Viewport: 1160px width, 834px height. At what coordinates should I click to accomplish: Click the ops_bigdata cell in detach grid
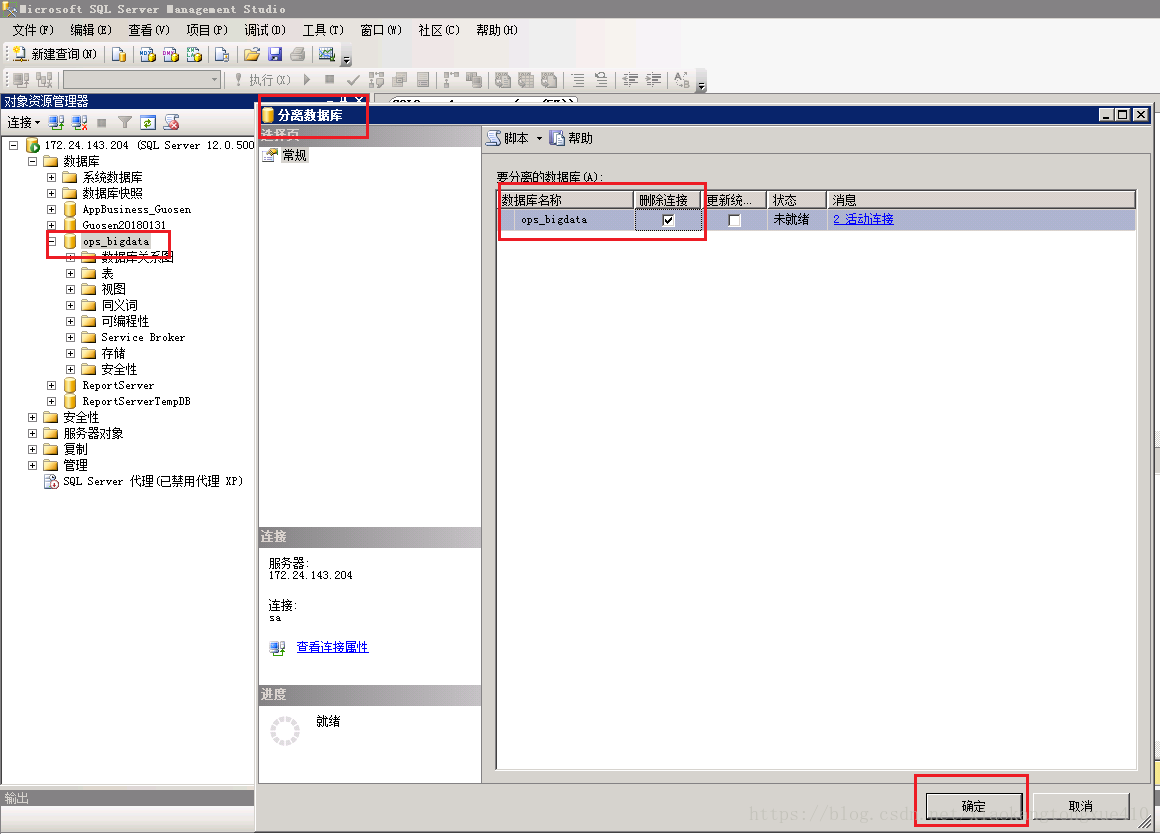point(567,220)
